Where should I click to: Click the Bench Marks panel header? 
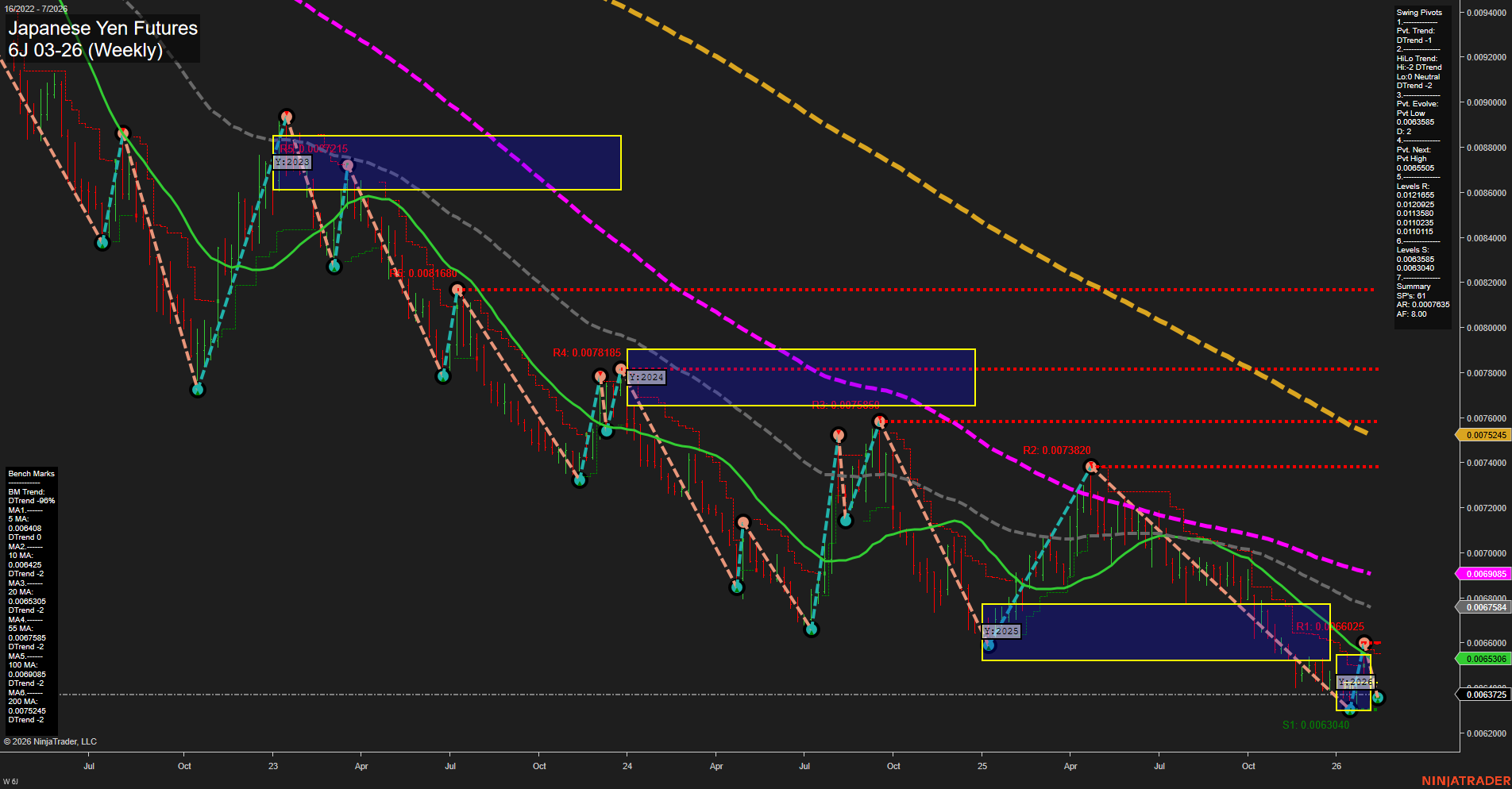coord(30,472)
